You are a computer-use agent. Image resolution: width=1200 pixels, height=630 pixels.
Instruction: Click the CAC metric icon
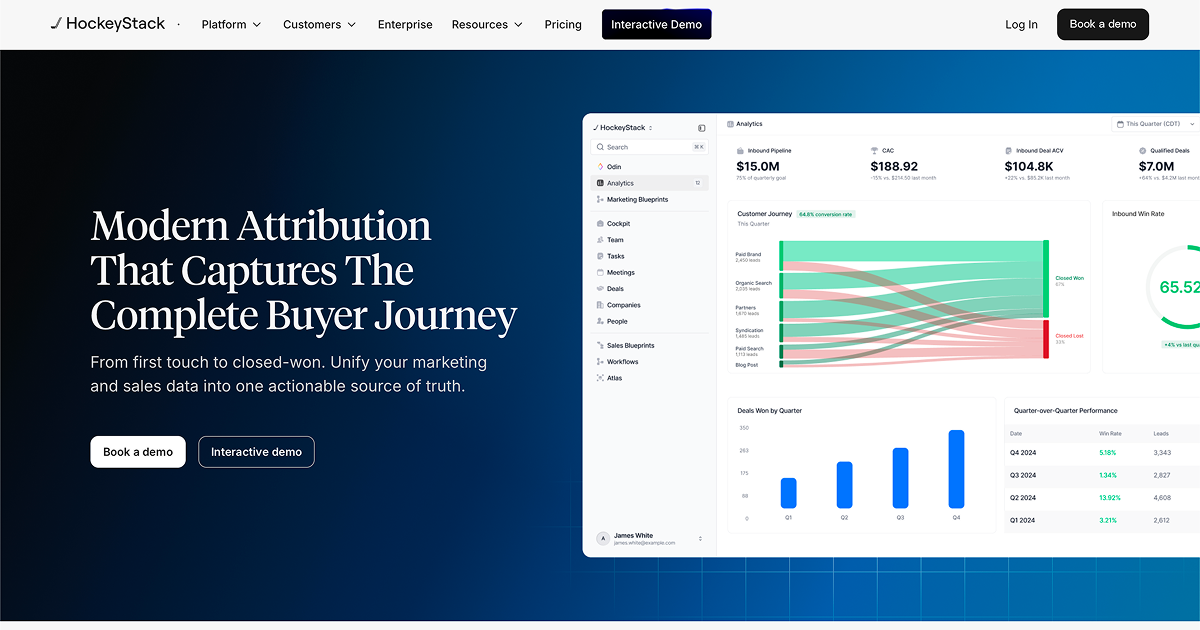pos(874,151)
